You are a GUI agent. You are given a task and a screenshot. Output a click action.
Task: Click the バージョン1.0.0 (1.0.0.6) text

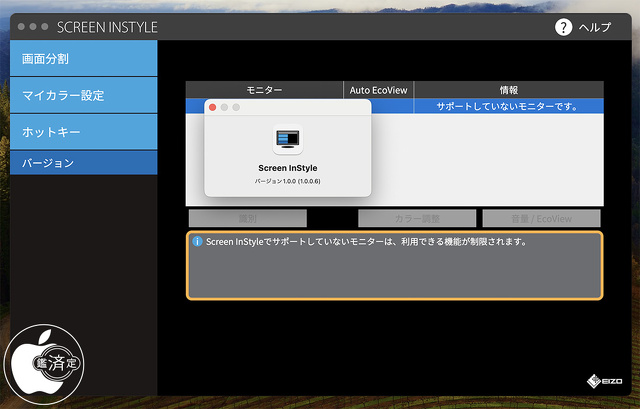(287, 181)
